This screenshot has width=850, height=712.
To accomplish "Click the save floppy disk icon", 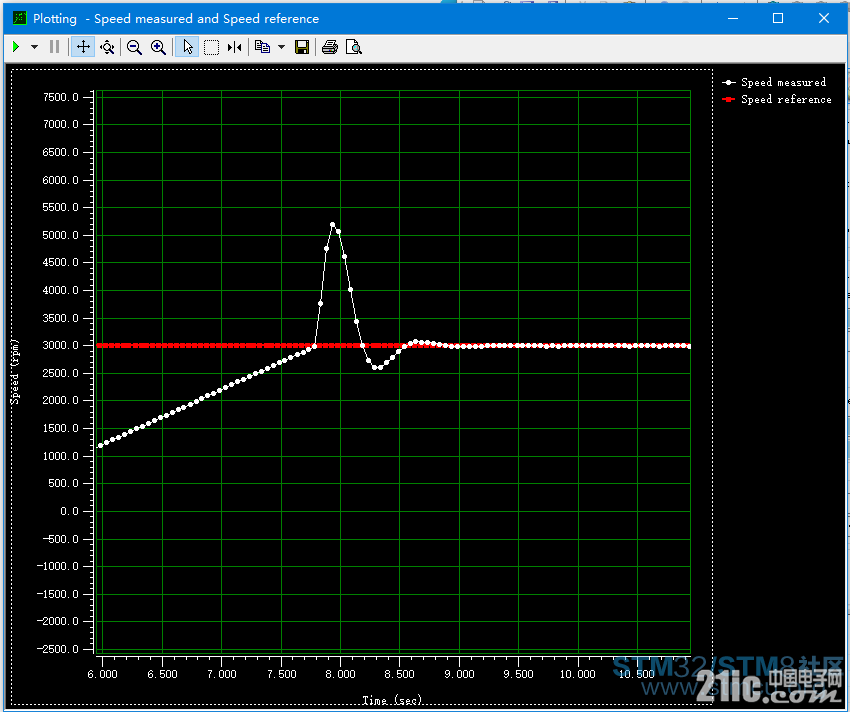I will [301, 47].
